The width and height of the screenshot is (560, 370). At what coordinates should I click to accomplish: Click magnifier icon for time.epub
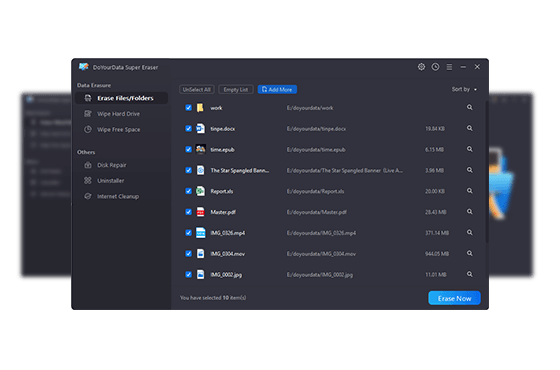pyautogui.click(x=470, y=149)
